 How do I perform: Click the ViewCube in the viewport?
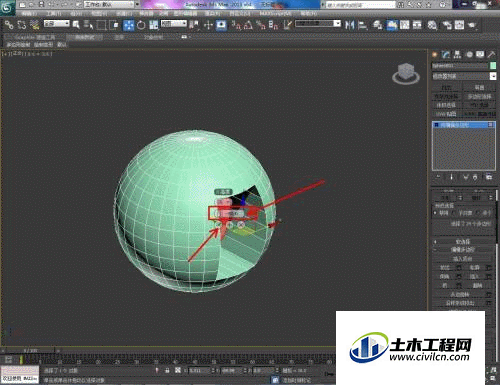(x=406, y=74)
